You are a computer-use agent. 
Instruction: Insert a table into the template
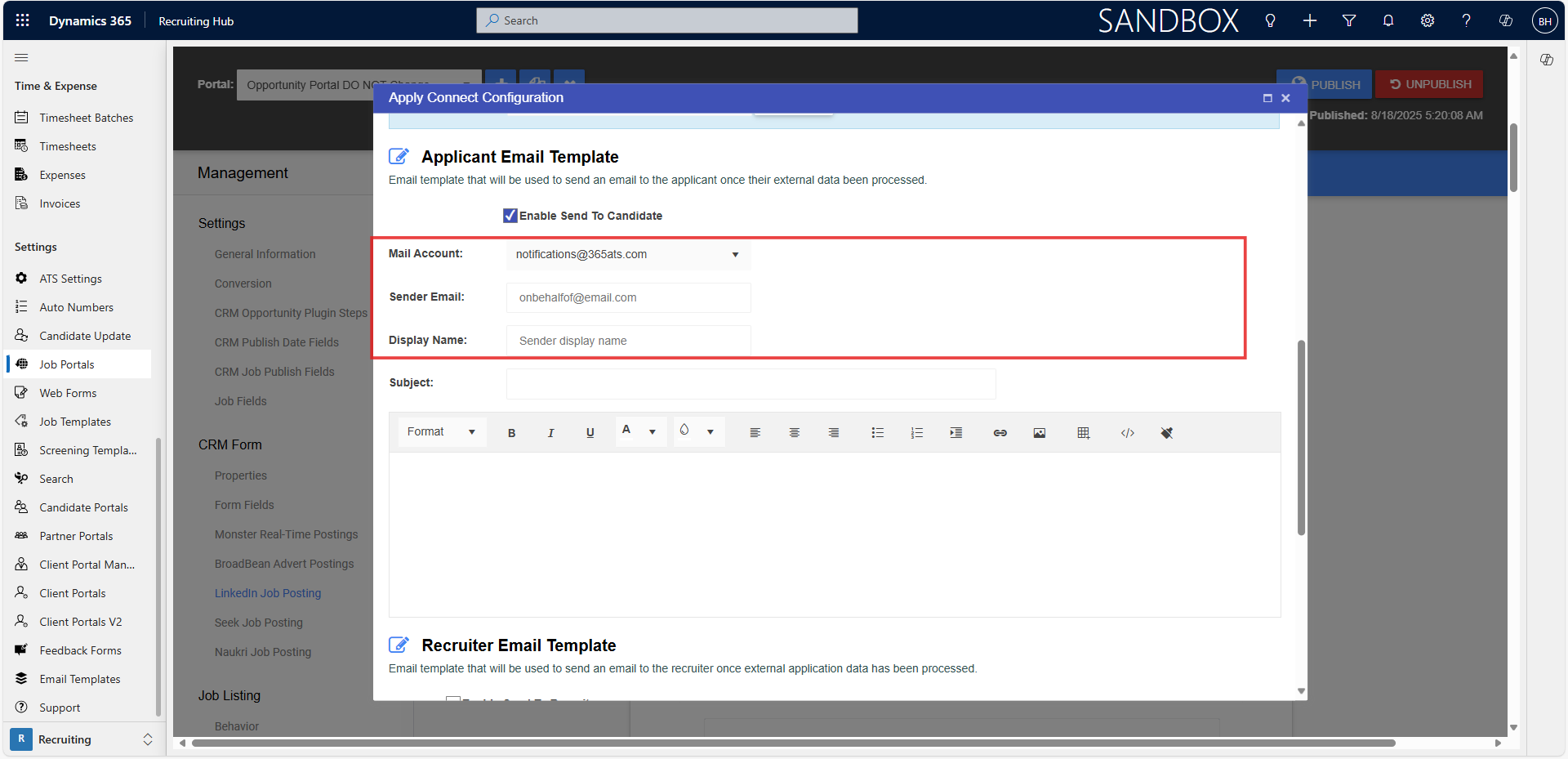tap(1083, 432)
